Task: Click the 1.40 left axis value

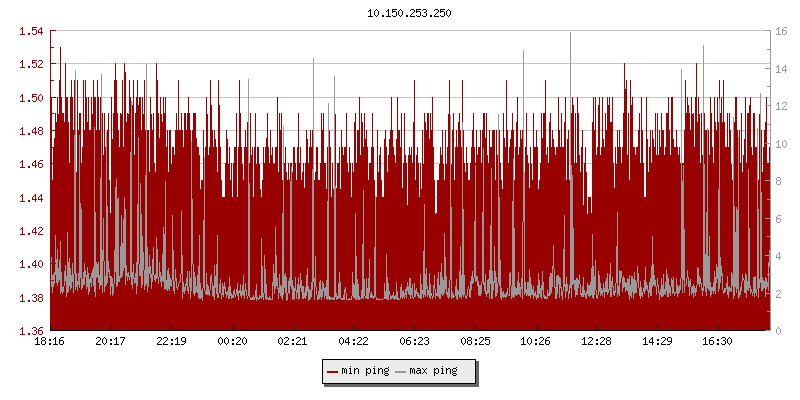Action: pos(31,264)
